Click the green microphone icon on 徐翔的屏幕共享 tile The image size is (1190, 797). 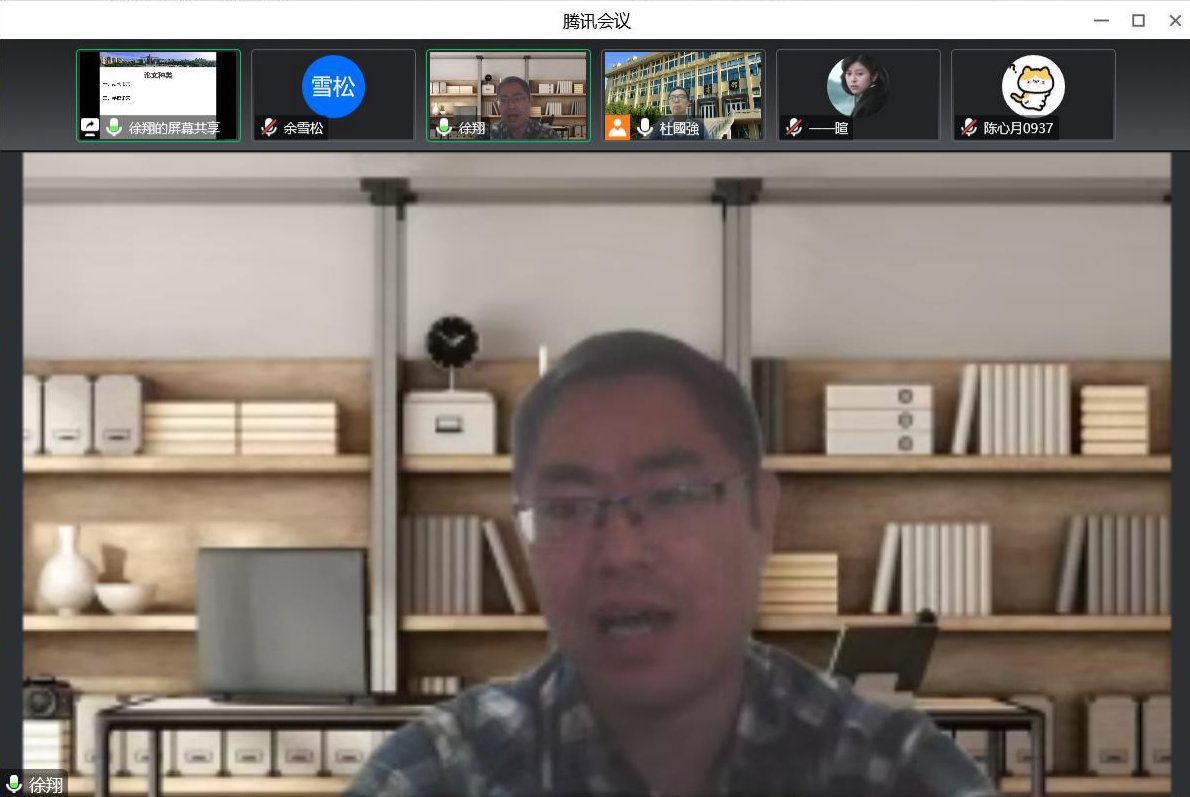(x=114, y=127)
